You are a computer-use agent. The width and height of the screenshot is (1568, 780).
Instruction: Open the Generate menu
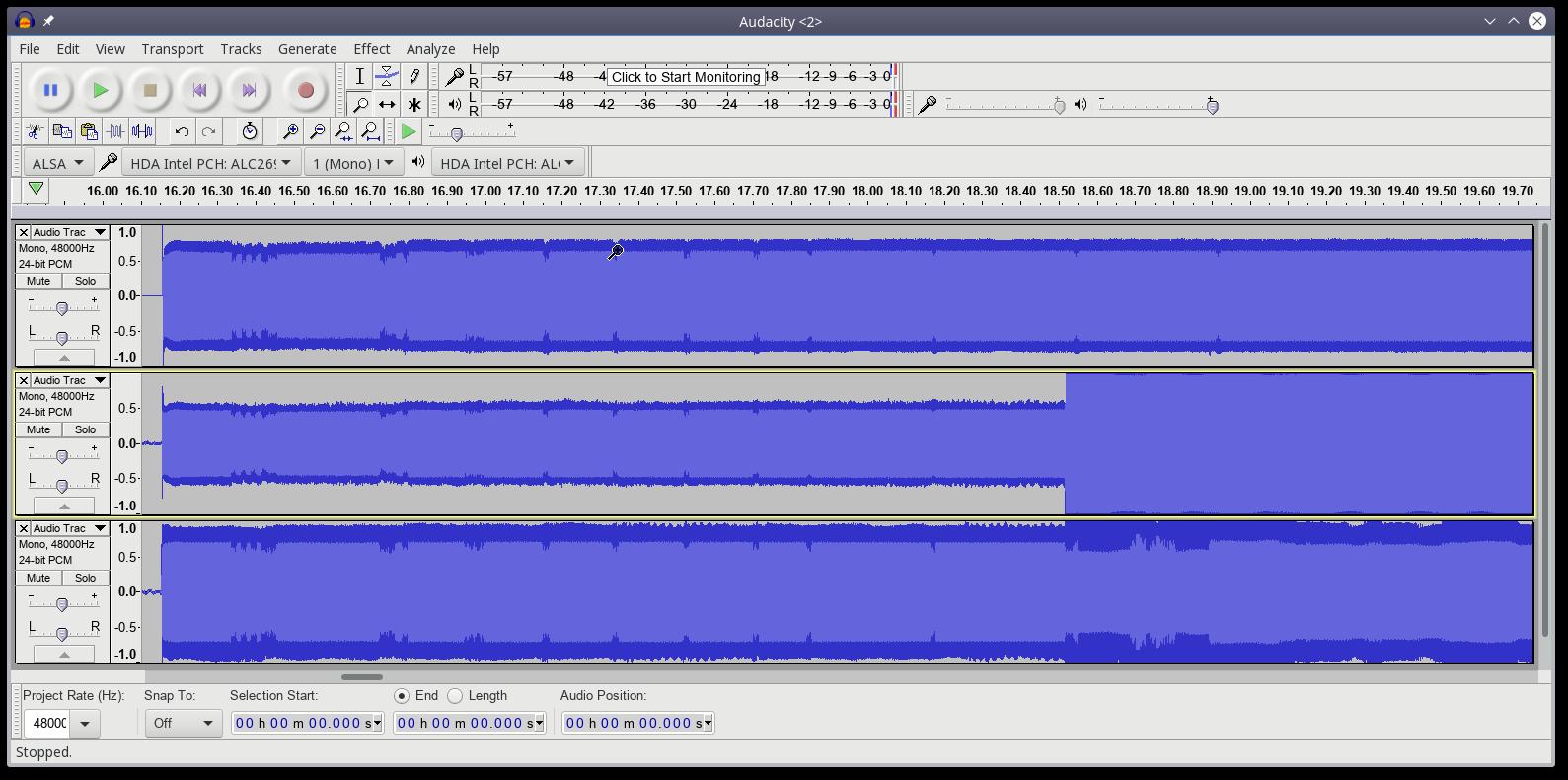click(x=307, y=48)
